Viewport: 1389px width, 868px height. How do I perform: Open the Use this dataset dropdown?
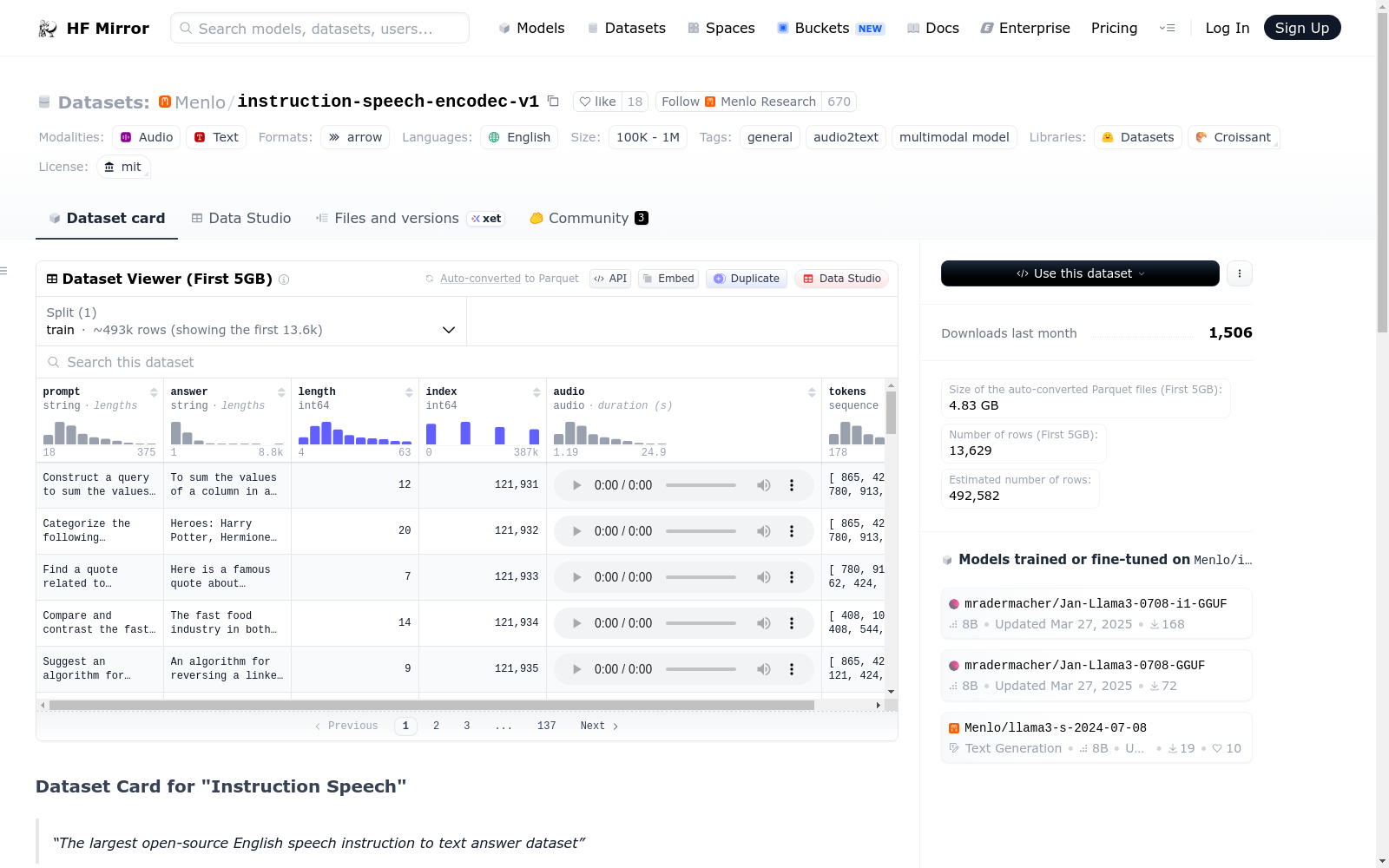1080,273
